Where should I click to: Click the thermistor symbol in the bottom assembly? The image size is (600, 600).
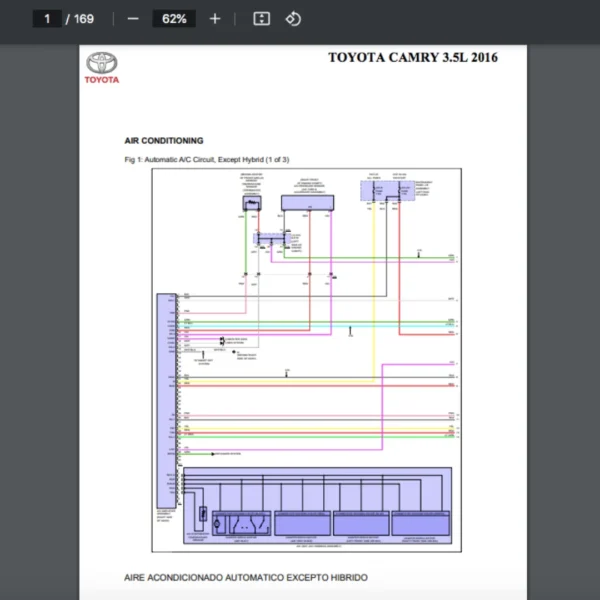(x=203, y=517)
